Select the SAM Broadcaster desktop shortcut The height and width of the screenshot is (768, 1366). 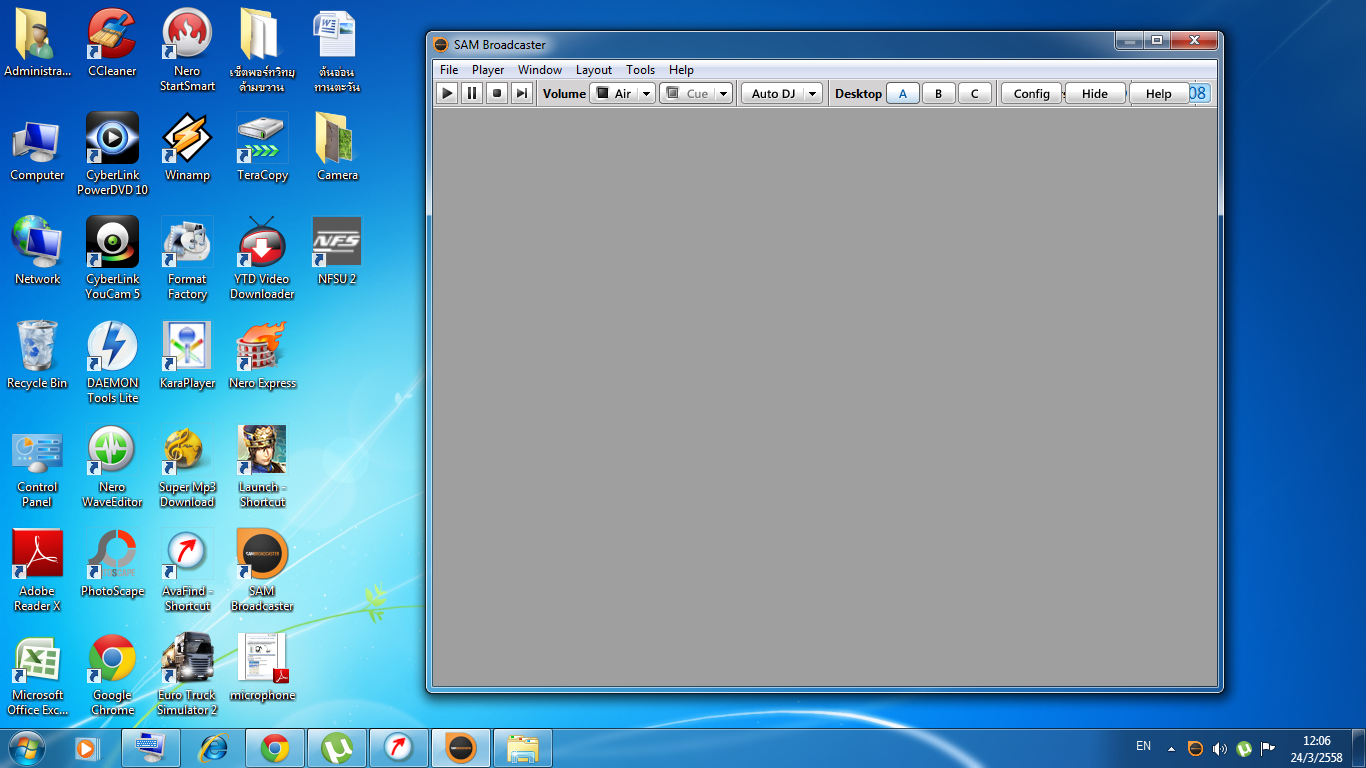point(262,570)
